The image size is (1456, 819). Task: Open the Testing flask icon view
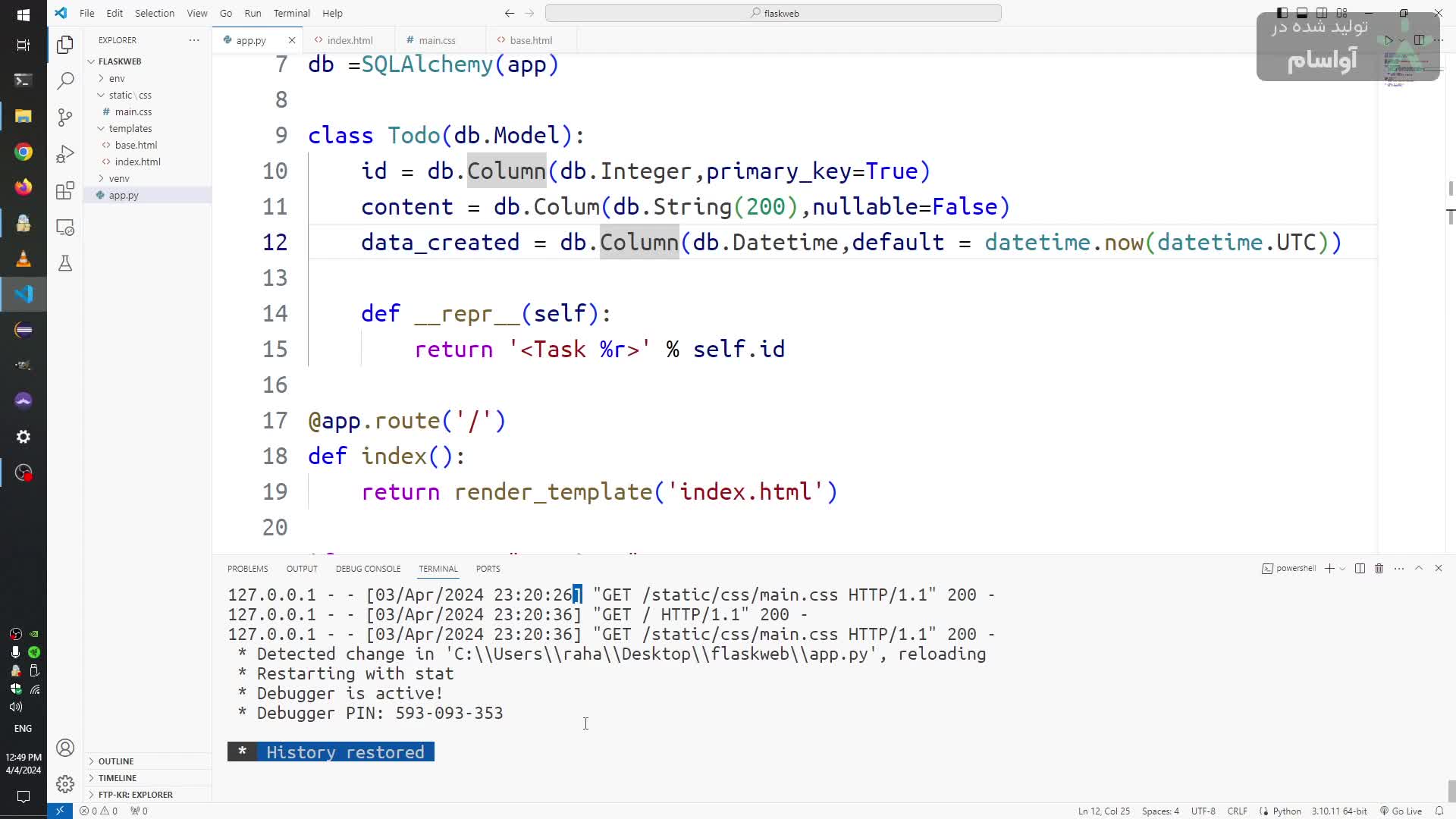point(65,263)
